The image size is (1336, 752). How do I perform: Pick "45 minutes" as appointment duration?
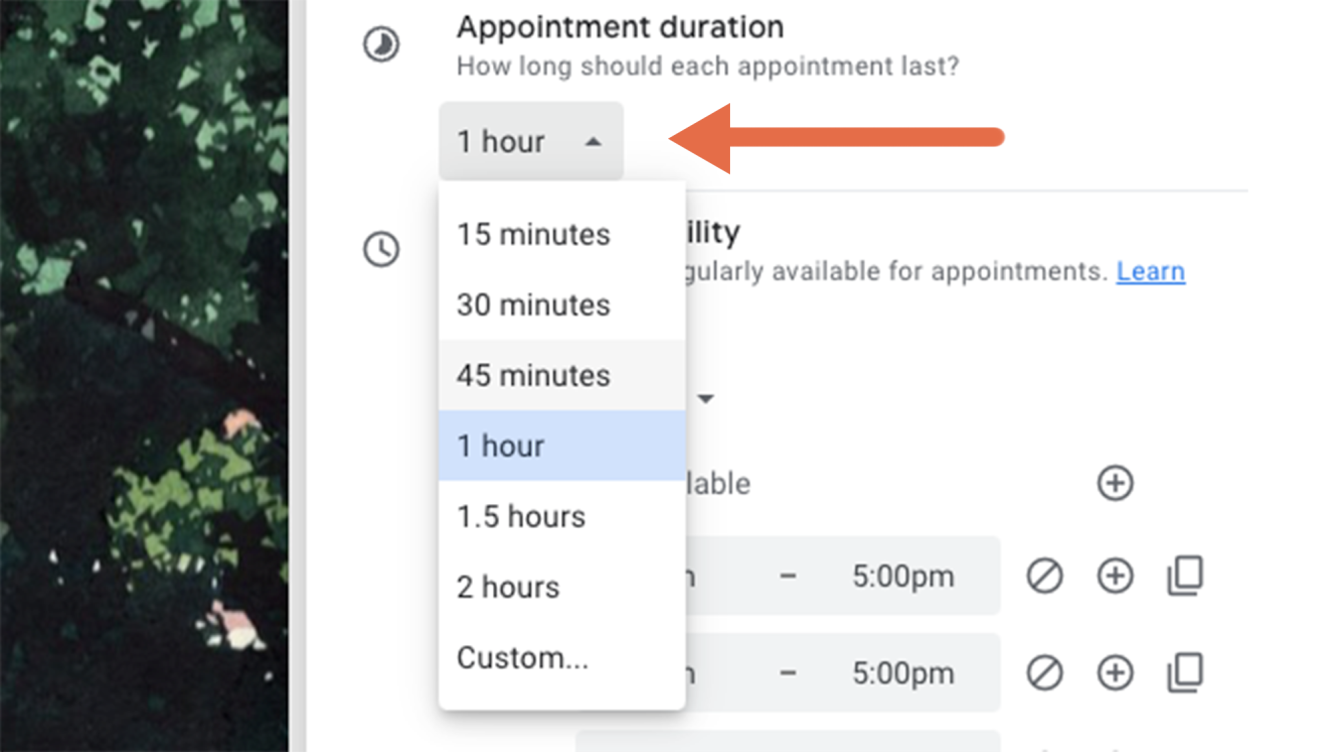pyautogui.click(x=533, y=376)
